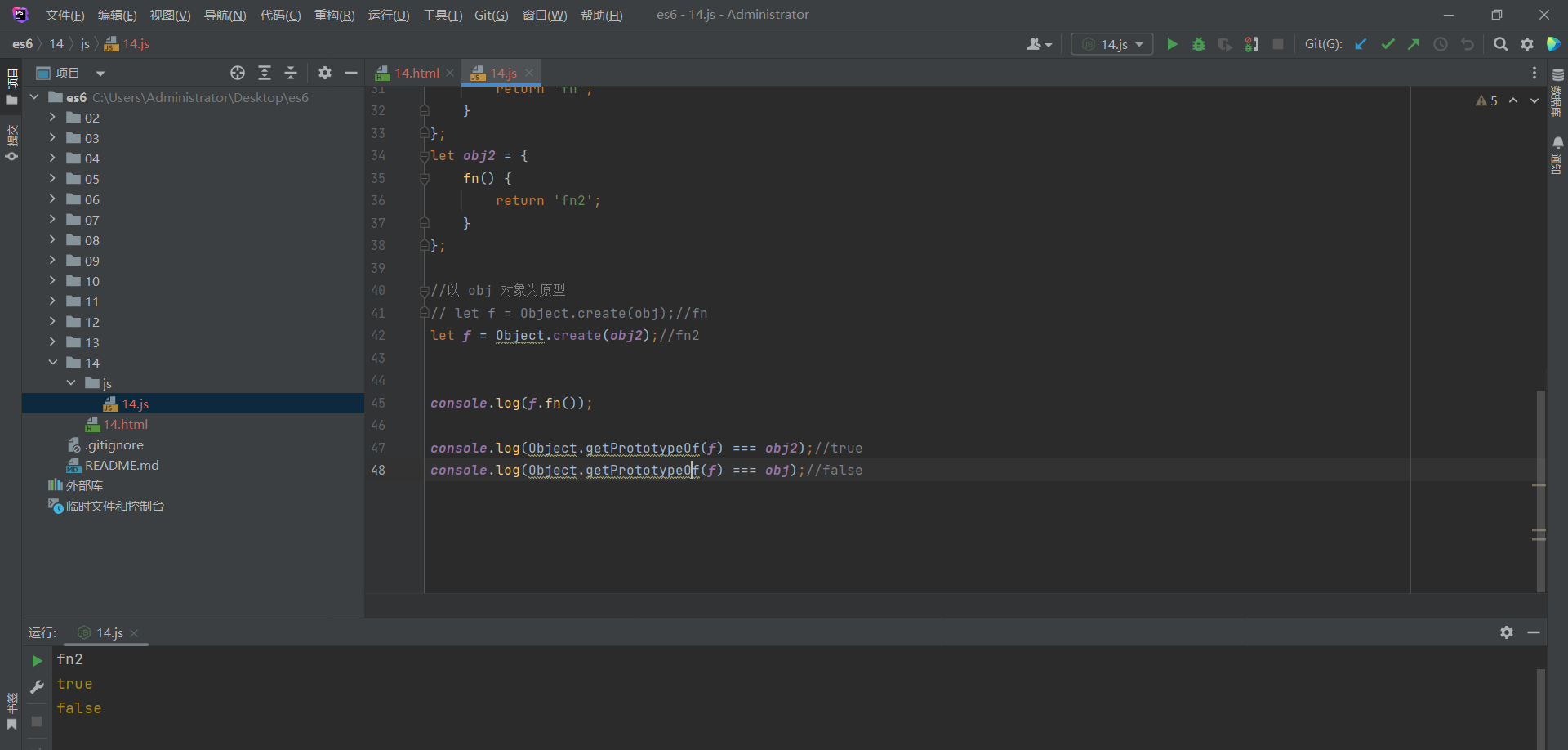Update project from Git
1568x750 pixels.
tap(1361, 44)
